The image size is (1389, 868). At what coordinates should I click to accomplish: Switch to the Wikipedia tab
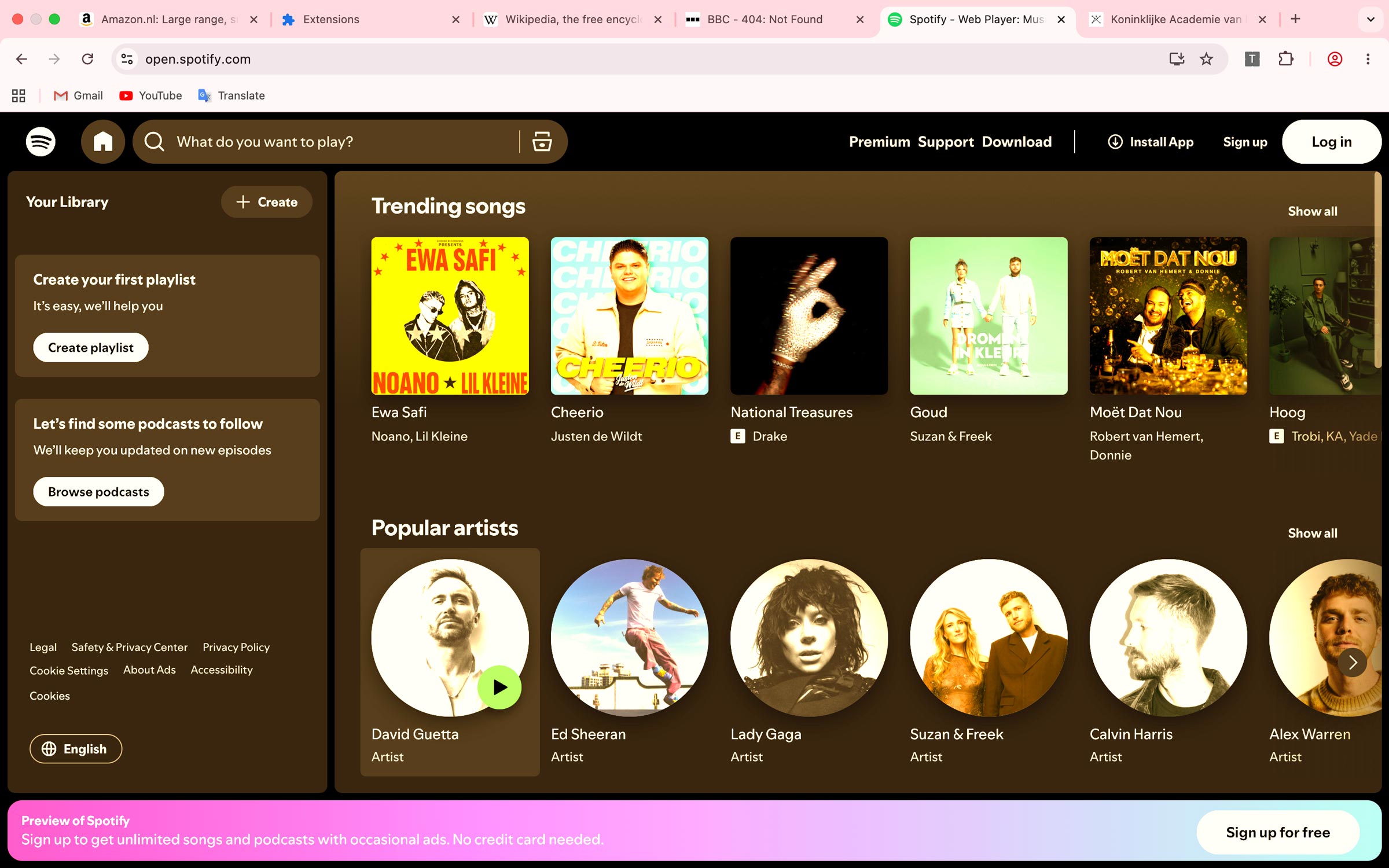(x=573, y=19)
